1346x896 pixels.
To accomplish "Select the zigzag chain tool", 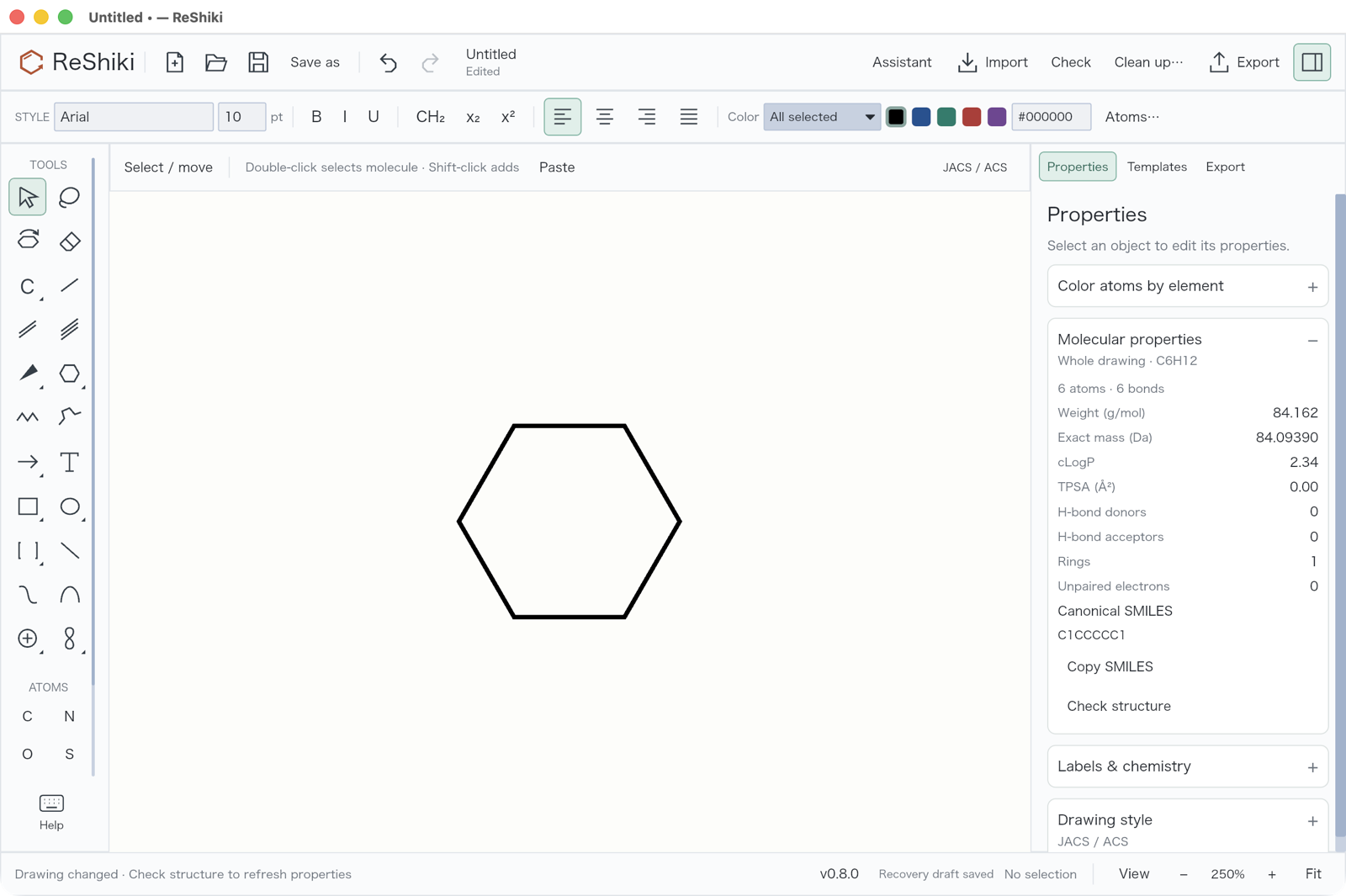I will pyautogui.click(x=28, y=416).
